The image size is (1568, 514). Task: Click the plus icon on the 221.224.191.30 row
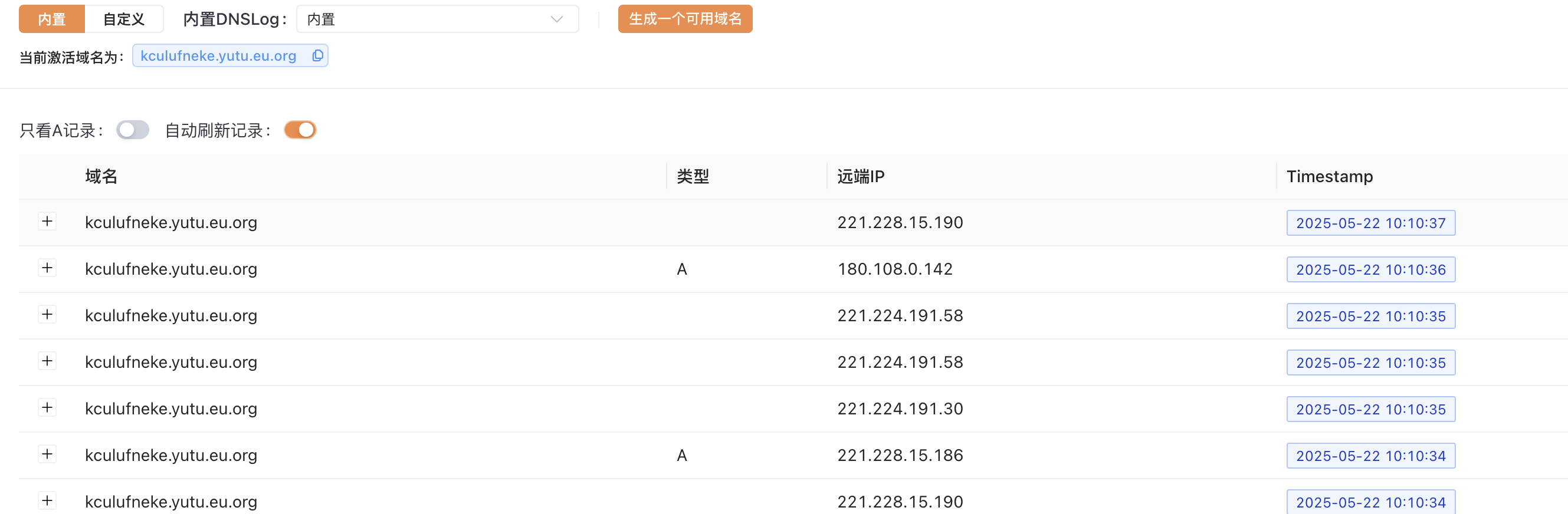[47, 407]
